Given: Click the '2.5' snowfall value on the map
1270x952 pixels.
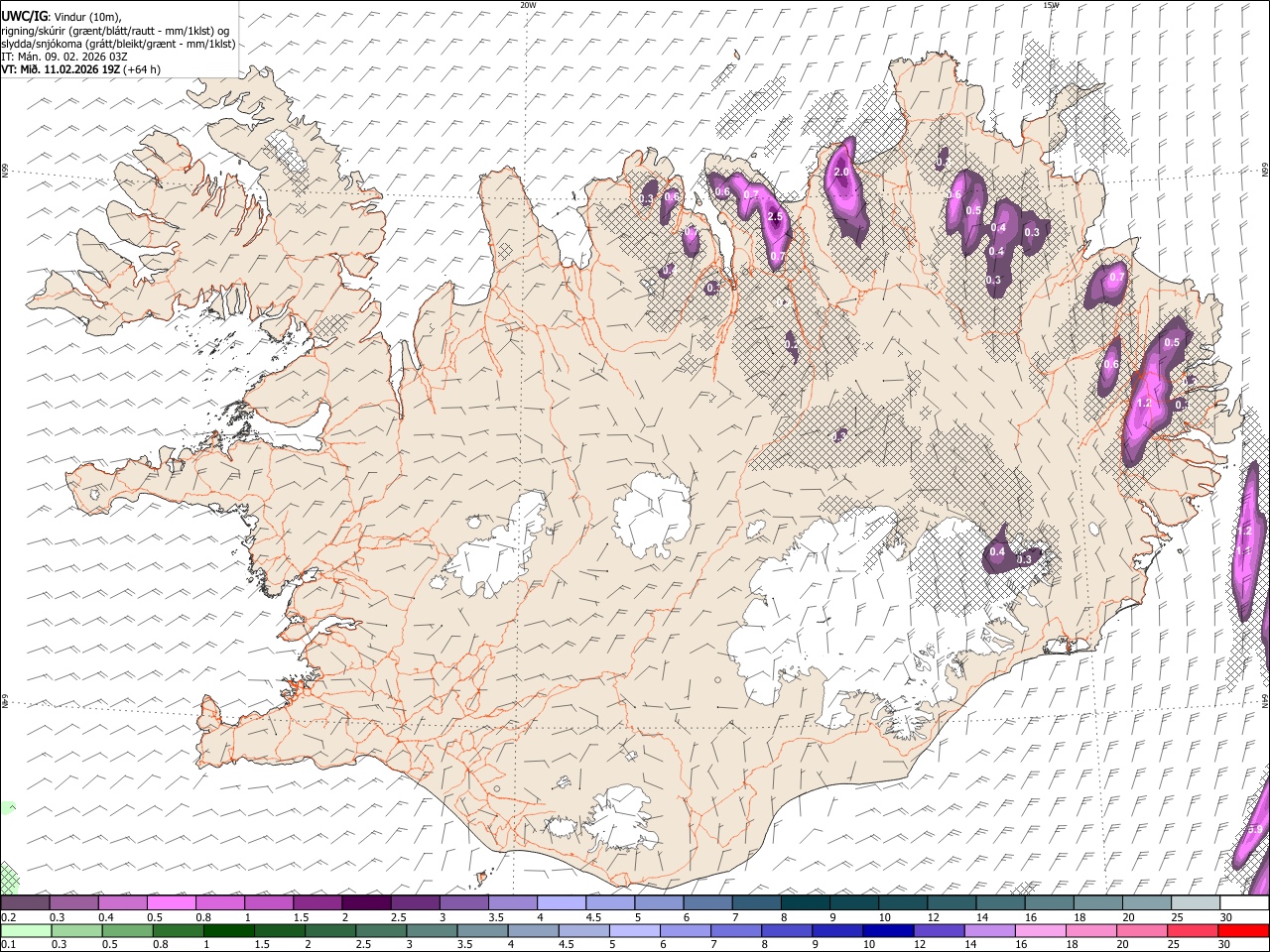Looking at the screenshot, I should point(776,216).
